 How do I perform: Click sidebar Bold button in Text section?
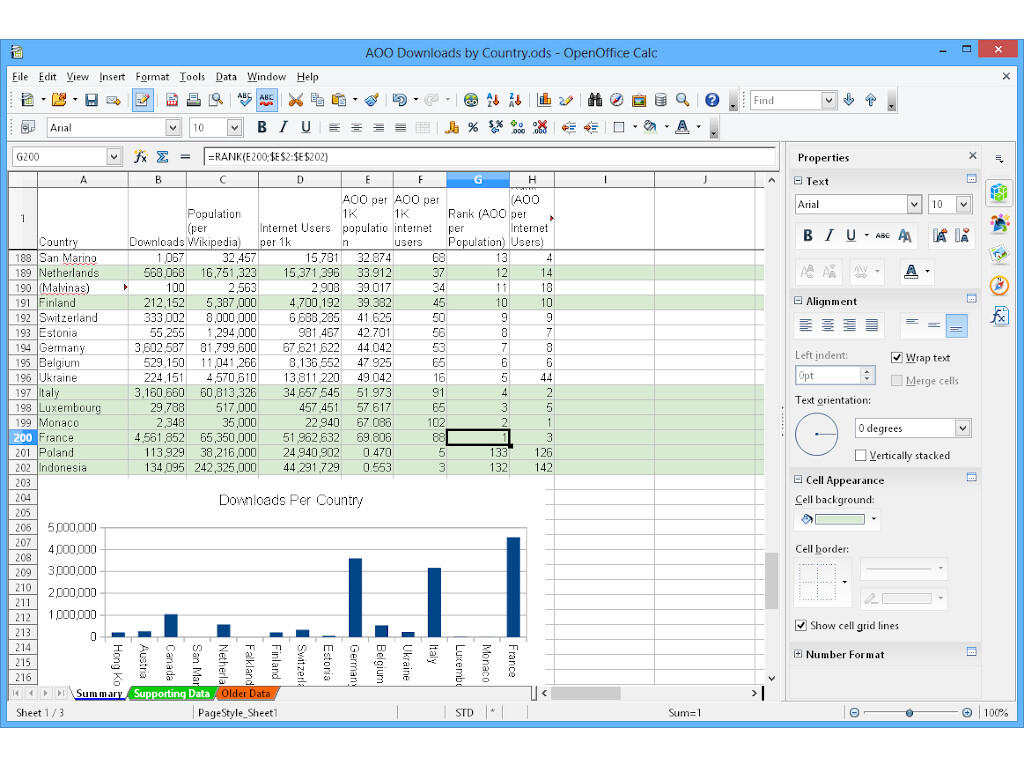pyautogui.click(x=808, y=236)
